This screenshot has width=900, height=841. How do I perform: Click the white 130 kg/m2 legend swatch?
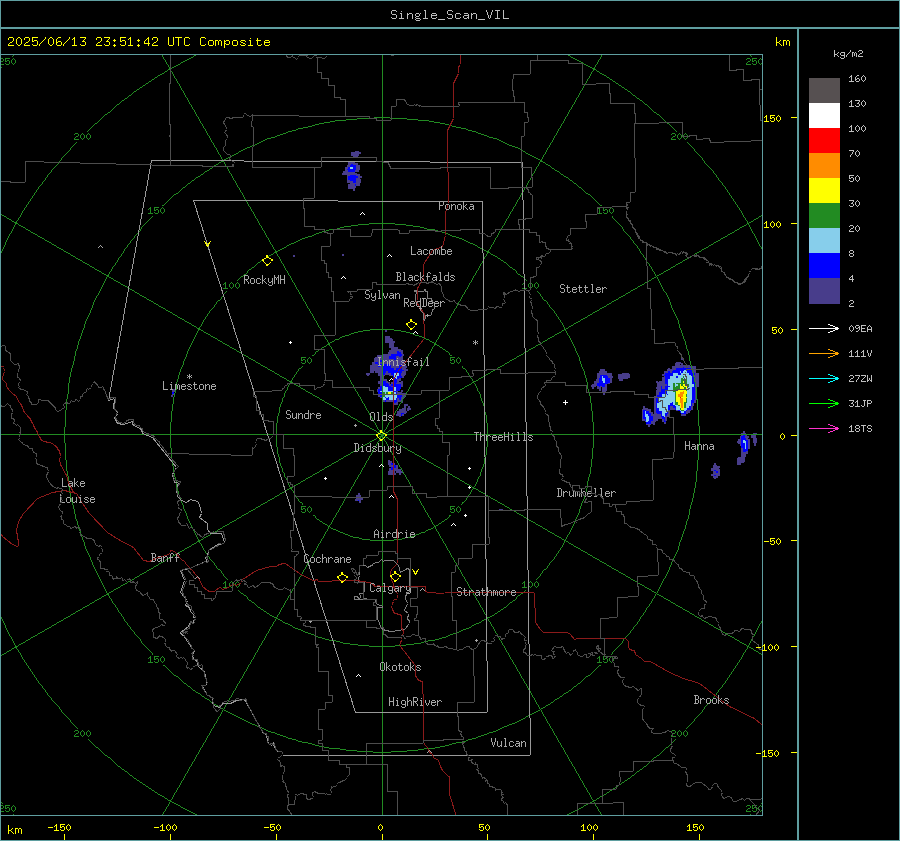[824, 116]
